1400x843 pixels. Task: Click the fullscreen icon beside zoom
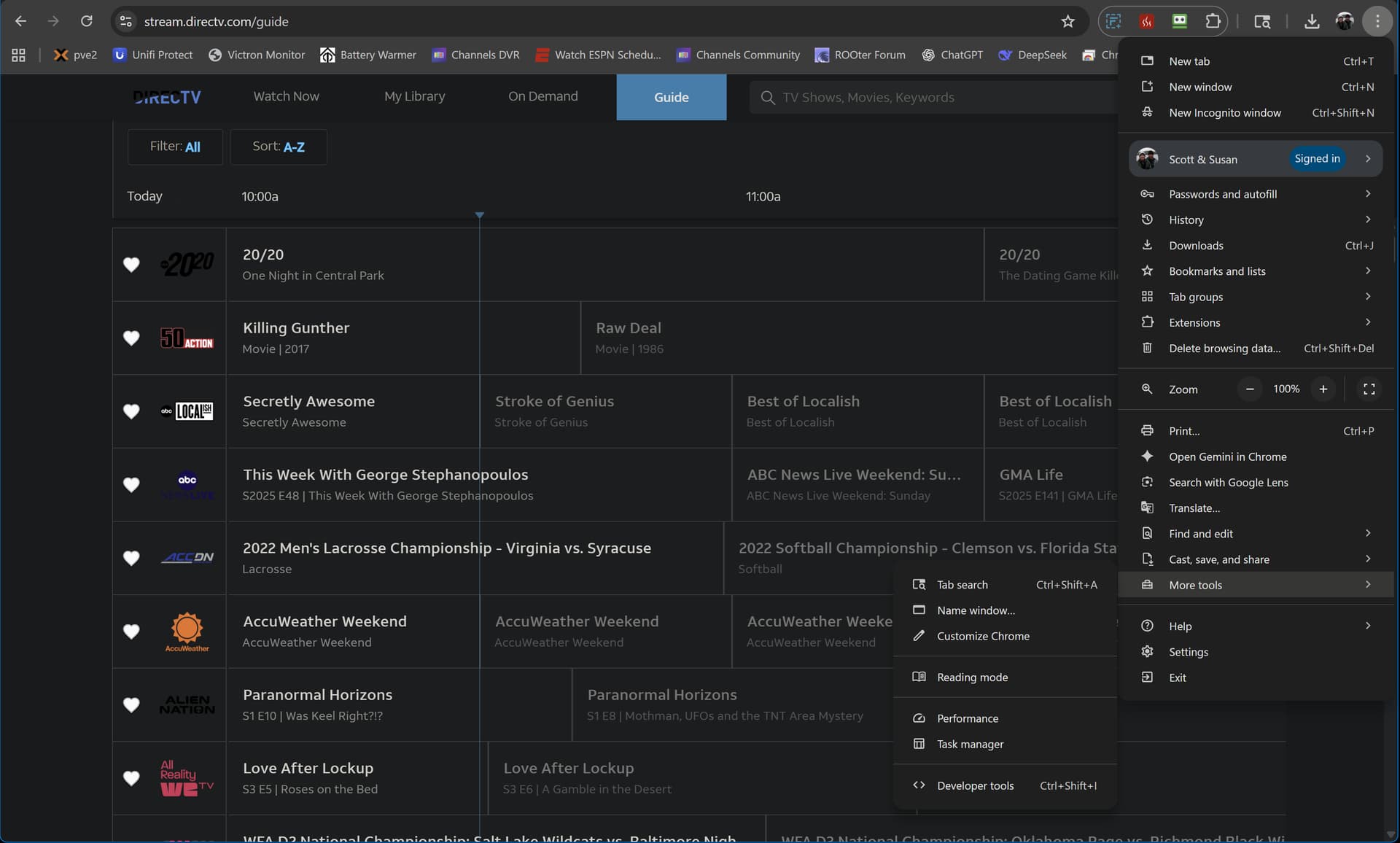point(1369,389)
